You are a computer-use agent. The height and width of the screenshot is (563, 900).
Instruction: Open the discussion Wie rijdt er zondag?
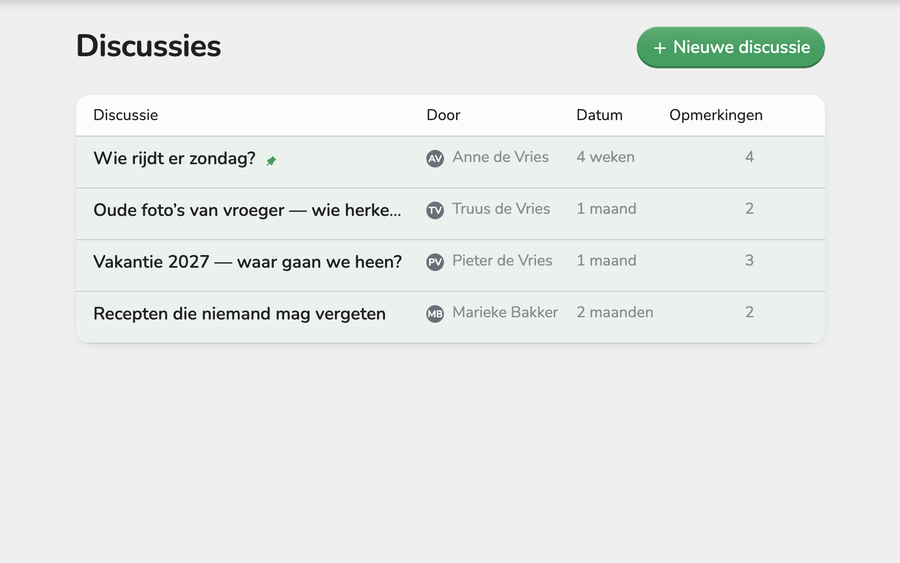pyautogui.click(x=174, y=158)
